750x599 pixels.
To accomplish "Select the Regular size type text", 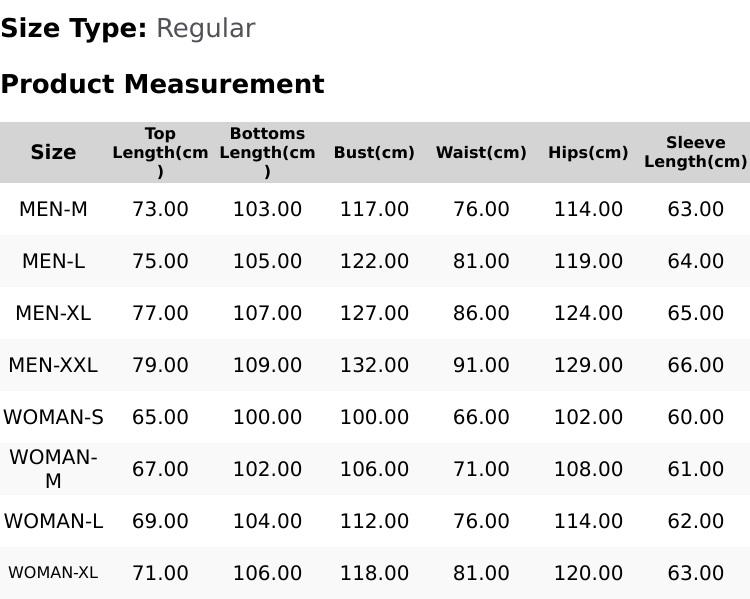I will (206, 29).
